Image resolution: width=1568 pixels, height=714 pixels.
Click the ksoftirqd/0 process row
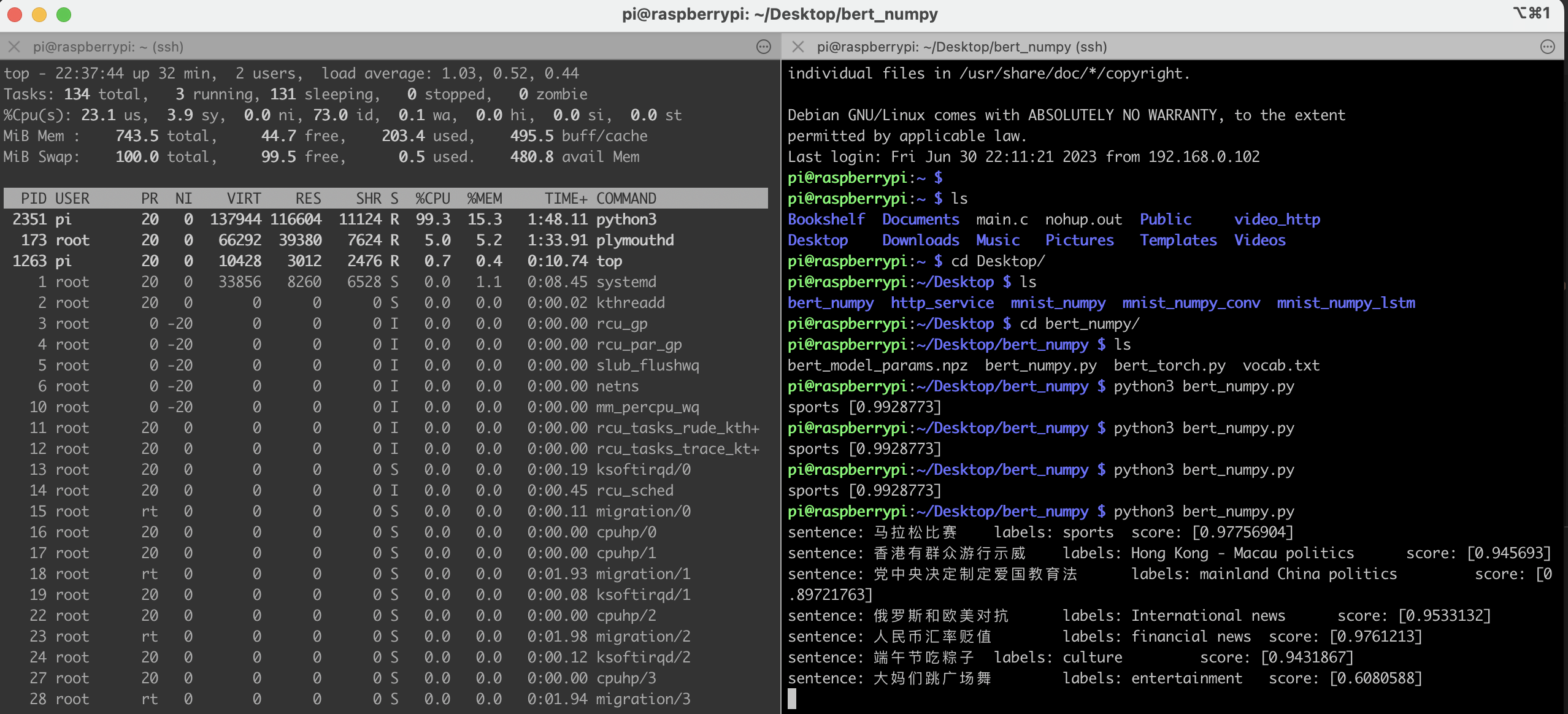pyautogui.click(x=386, y=470)
